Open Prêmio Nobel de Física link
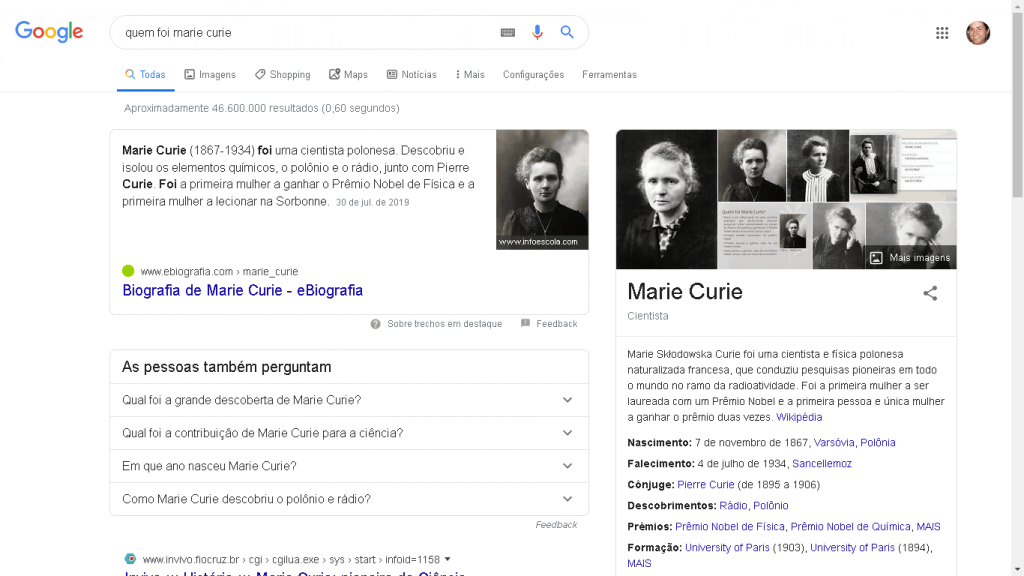Image resolution: width=1024 pixels, height=576 pixels. pyautogui.click(x=729, y=526)
